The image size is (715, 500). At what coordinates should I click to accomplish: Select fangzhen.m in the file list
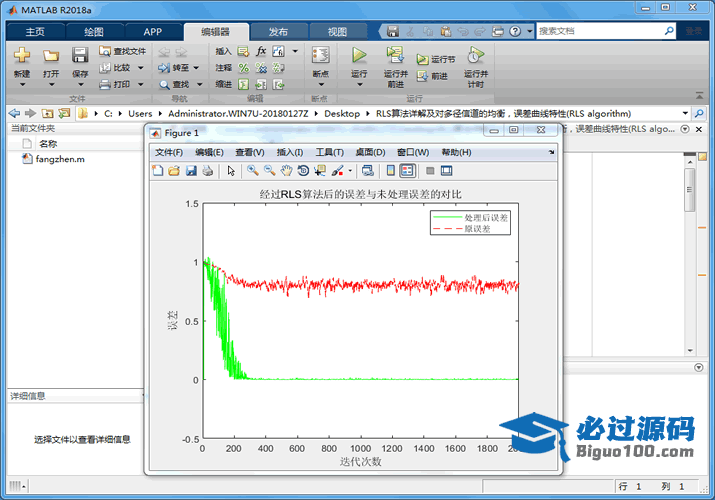[x=60, y=159]
